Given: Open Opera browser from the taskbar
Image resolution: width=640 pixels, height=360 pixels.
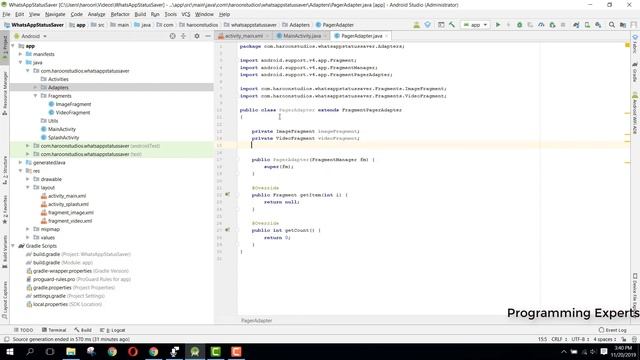Looking at the screenshot, I should click(133, 351).
